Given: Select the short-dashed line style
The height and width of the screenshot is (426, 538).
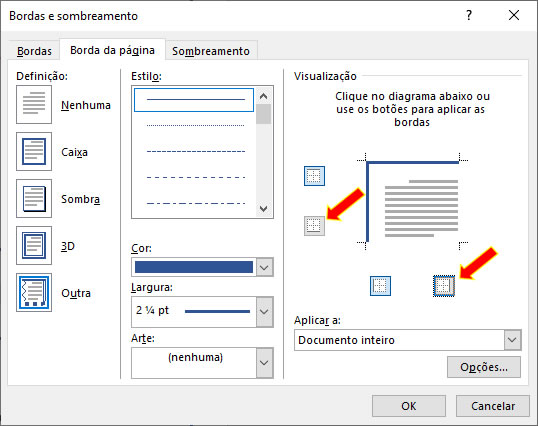Looking at the screenshot, I should 196,151.
